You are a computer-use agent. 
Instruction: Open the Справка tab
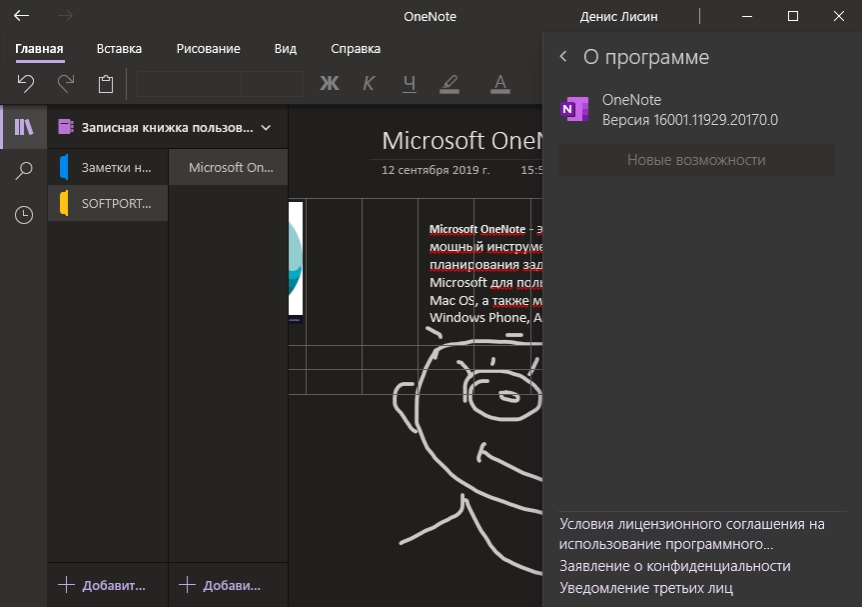[x=355, y=49]
